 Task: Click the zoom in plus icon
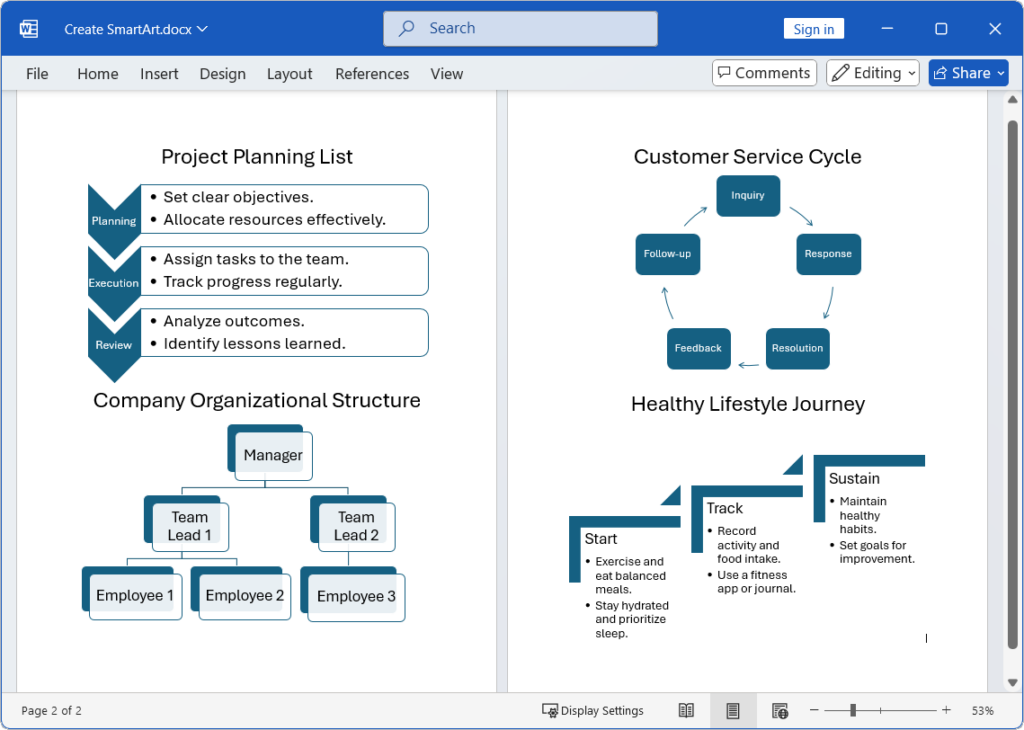(x=946, y=710)
